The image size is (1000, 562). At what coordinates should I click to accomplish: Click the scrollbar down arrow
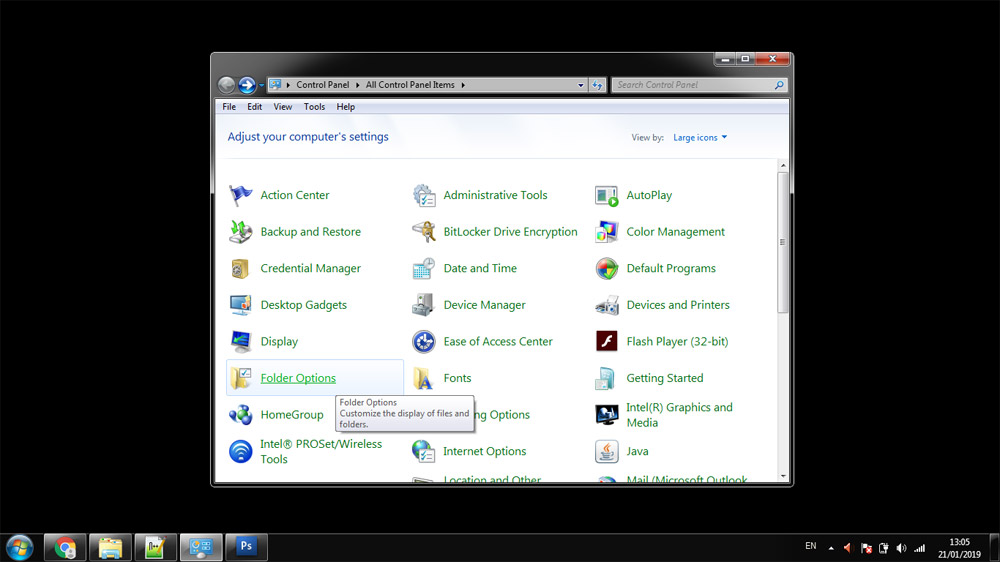(x=783, y=476)
